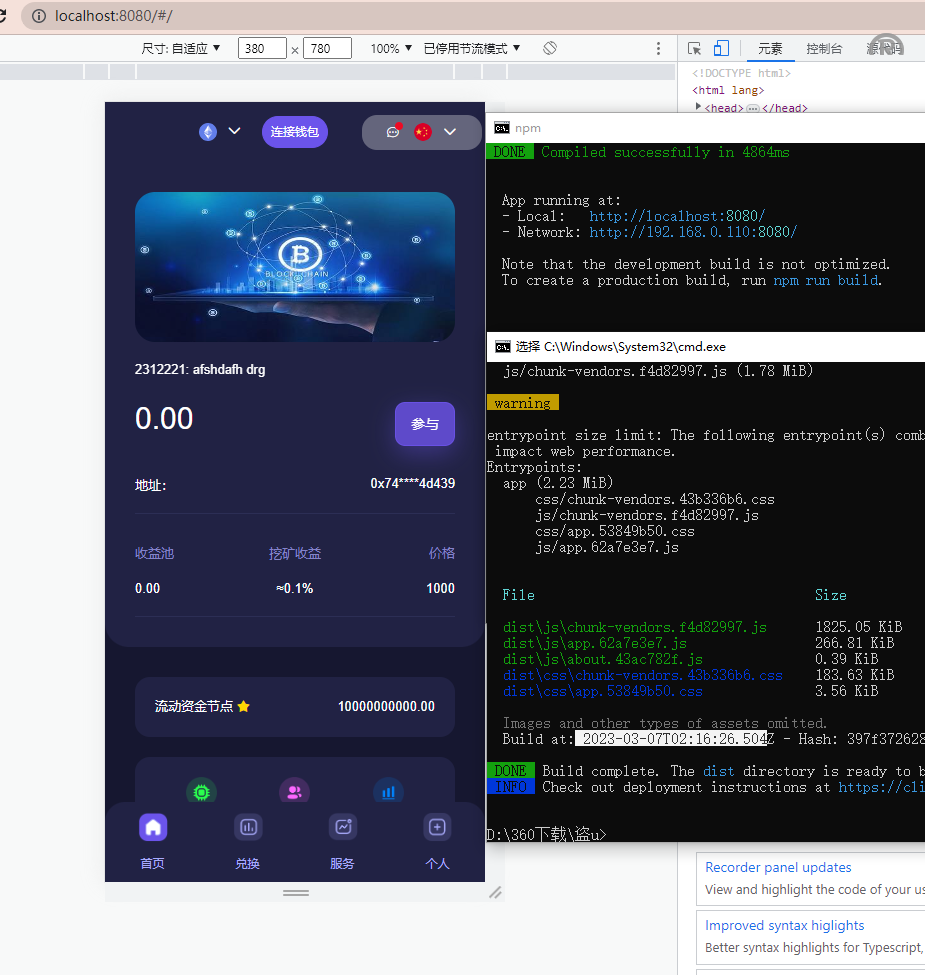Click the China flag language icon

[x=423, y=132]
